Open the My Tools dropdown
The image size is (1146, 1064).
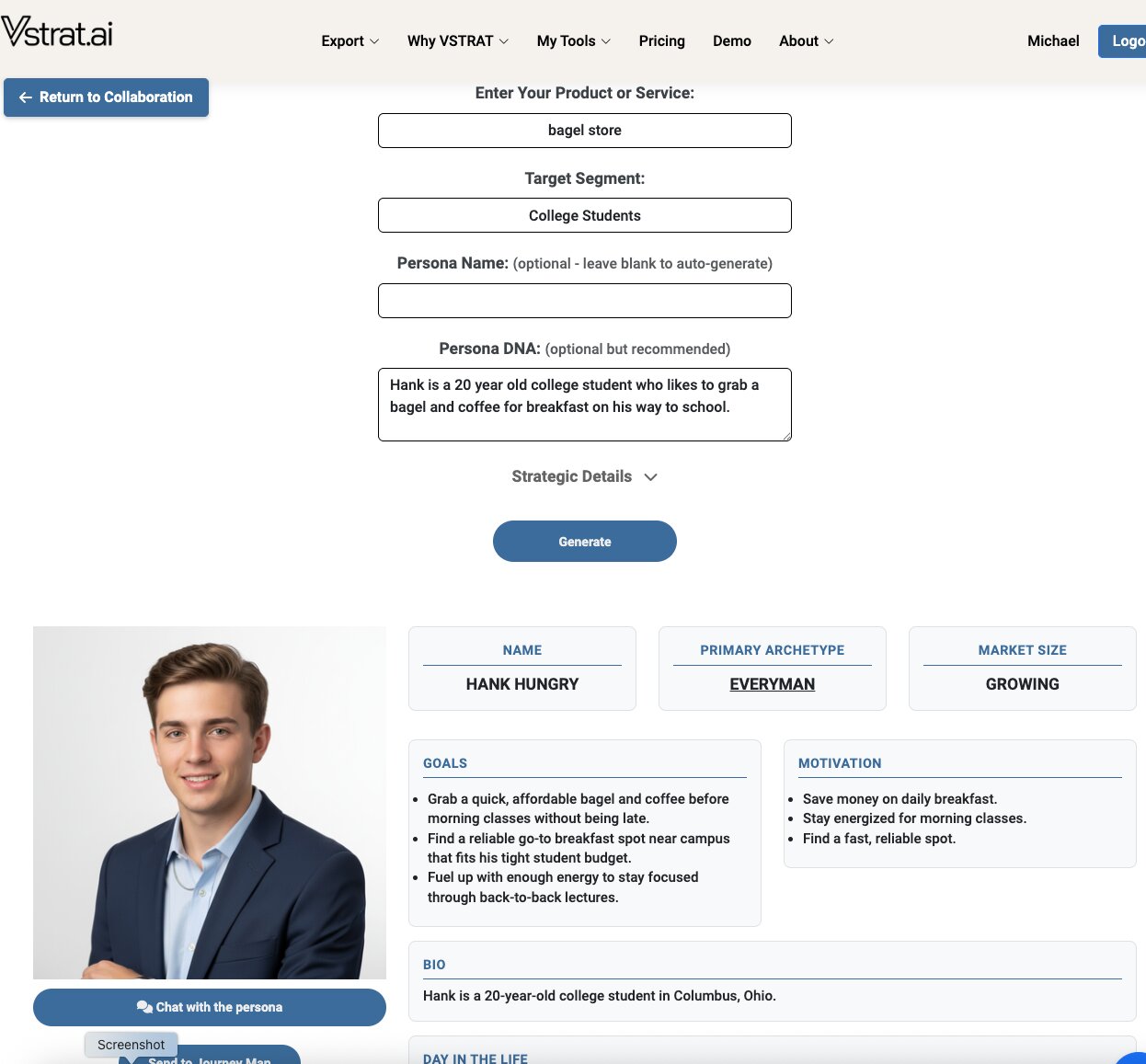[x=572, y=40]
